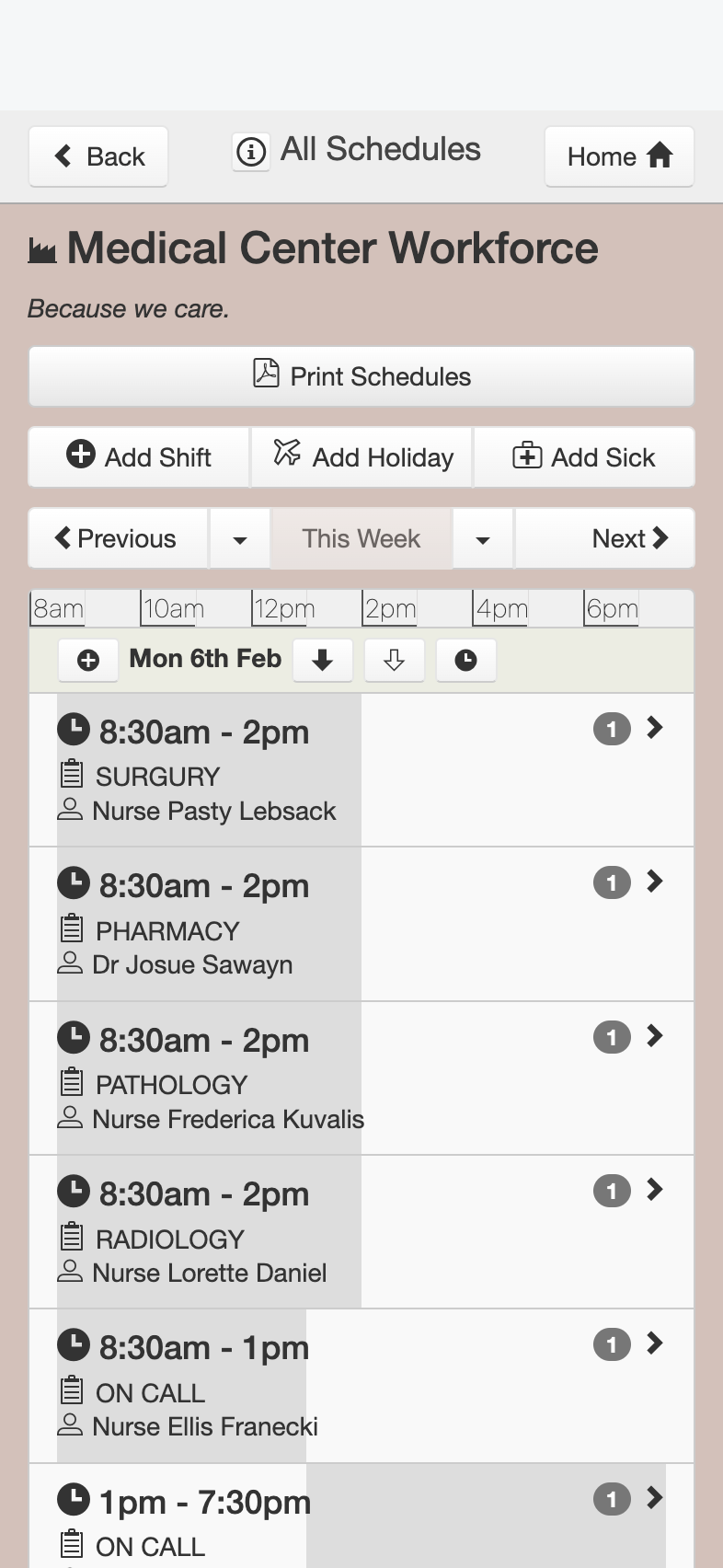Click the plus icon next to Mon 6th Feb
723x1568 pixels.
click(x=88, y=660)
